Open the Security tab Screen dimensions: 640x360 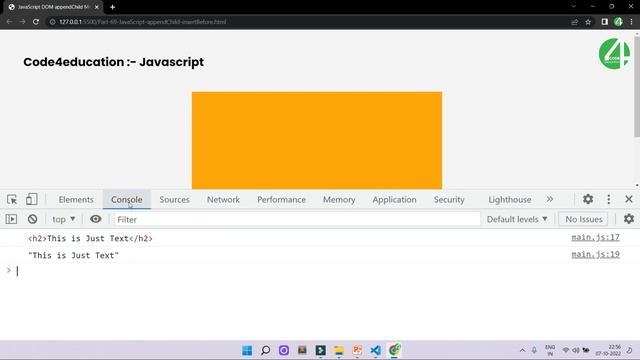[449, 200]
